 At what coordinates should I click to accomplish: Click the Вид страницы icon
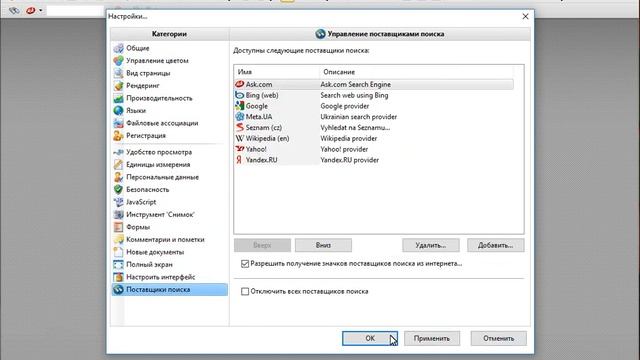pyautogui.click(x=118, y=73)
